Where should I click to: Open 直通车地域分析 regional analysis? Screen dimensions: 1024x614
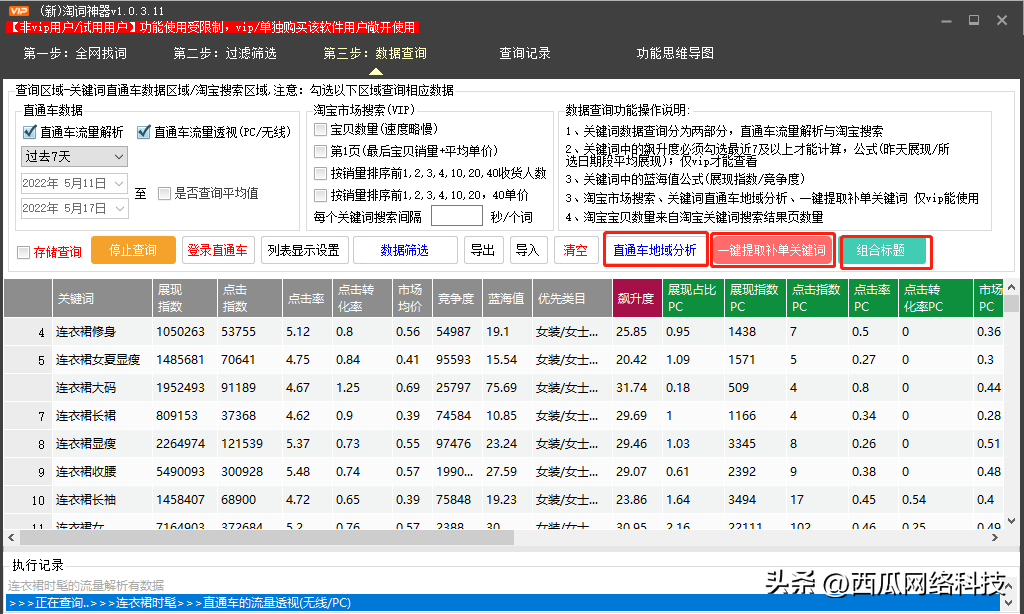656,251
